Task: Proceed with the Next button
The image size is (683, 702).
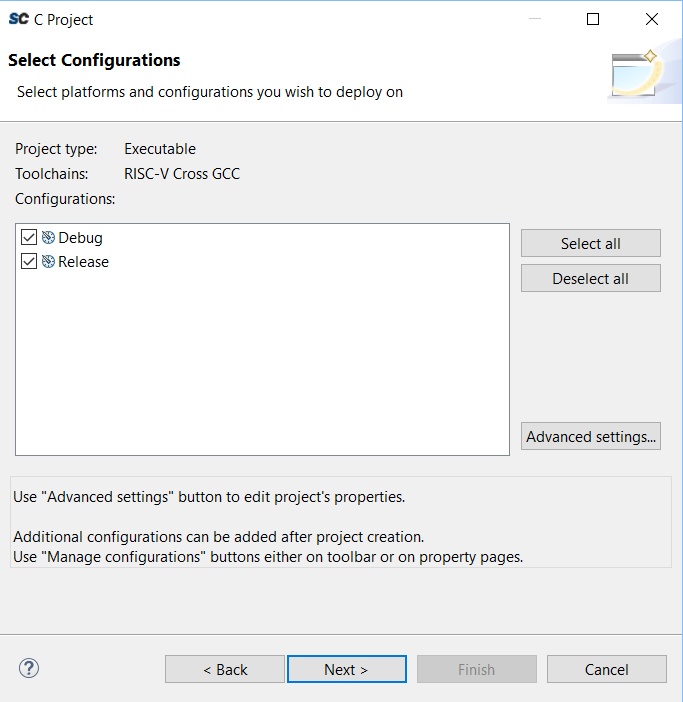Action: [346, 669]
